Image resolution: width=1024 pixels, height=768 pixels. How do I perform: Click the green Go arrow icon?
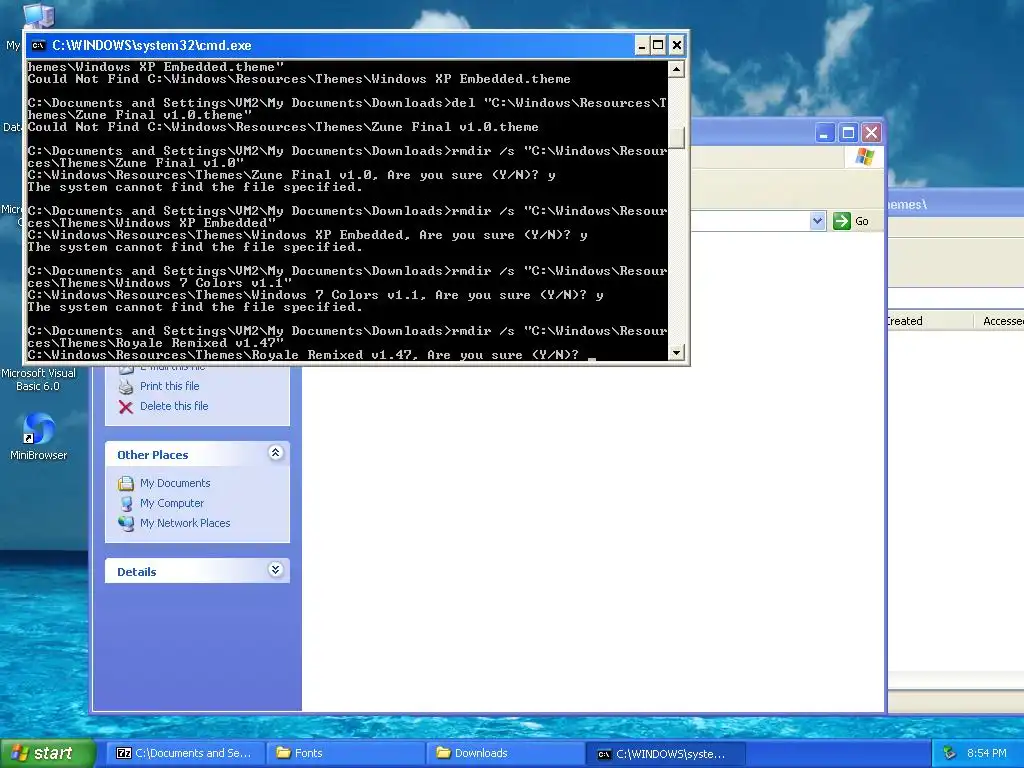click(x=842, y=221)
